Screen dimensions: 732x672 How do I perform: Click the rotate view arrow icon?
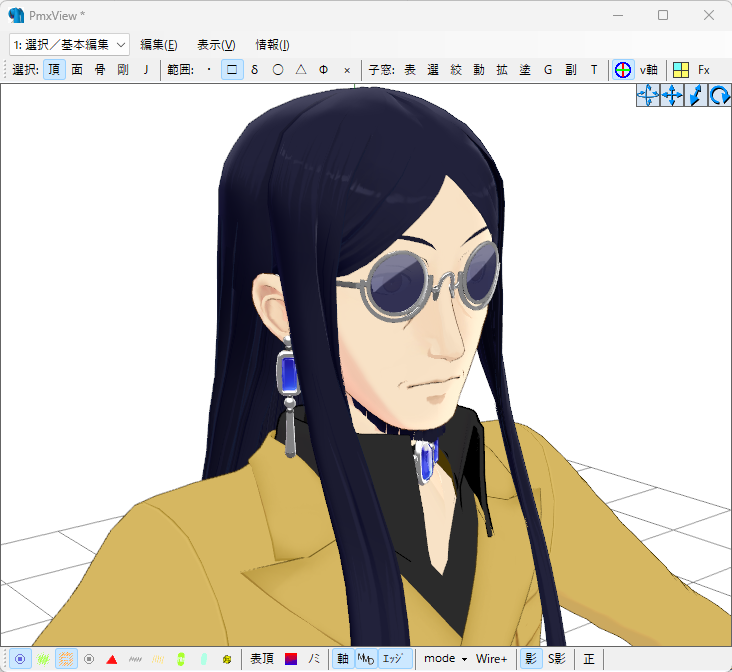click(719, 96)
